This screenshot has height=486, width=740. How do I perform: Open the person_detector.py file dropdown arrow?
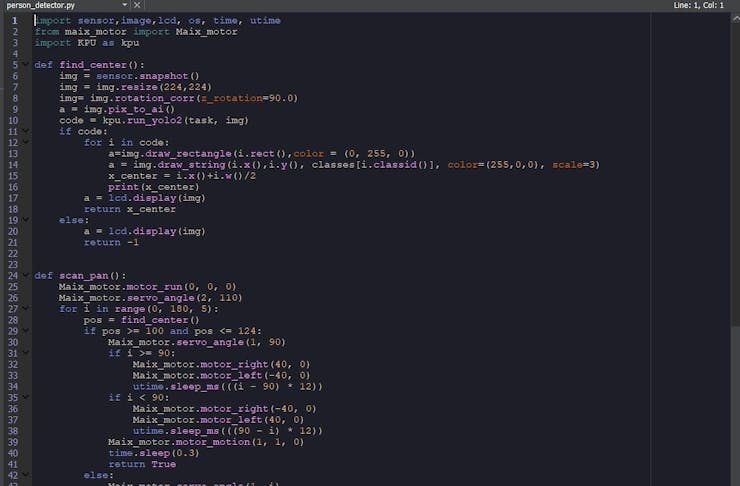point(125,5)
